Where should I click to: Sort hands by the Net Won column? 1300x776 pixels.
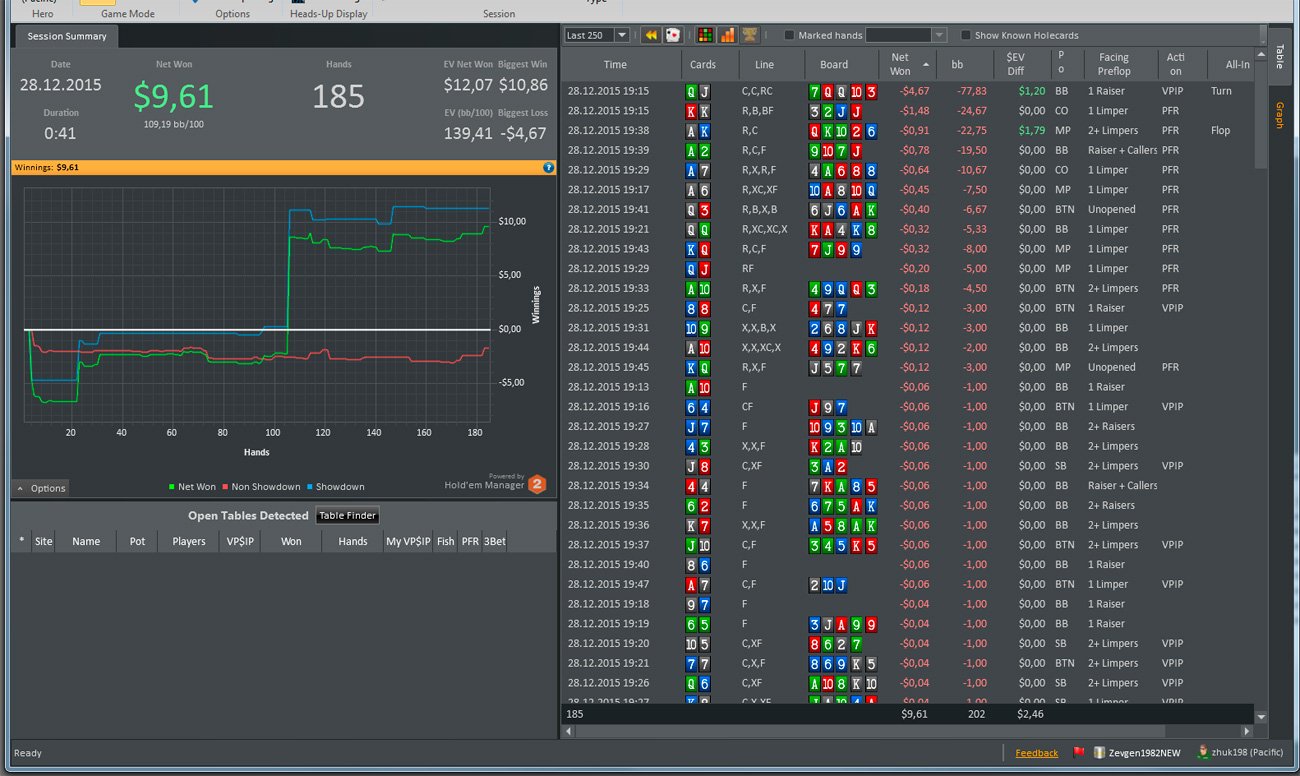coord(908,65)
